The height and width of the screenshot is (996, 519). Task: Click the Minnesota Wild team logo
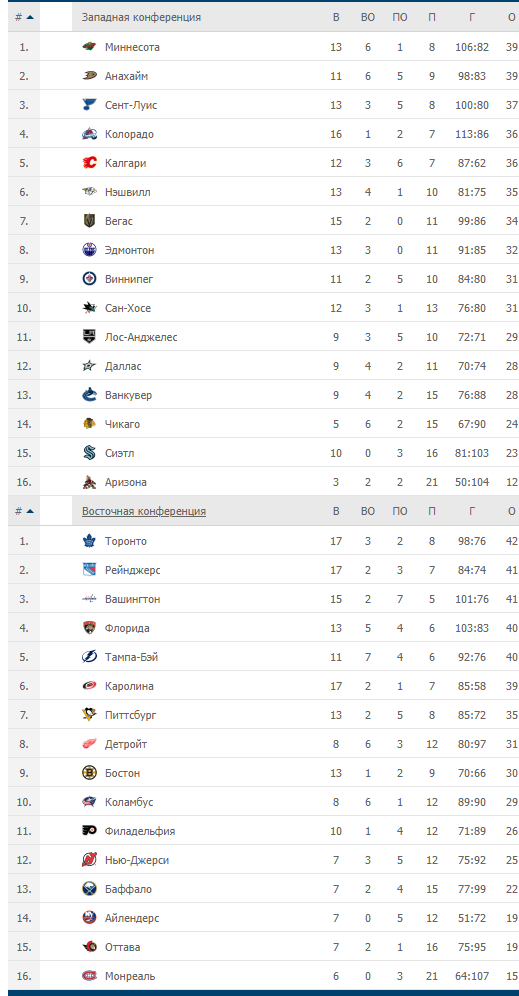point(90,47)
